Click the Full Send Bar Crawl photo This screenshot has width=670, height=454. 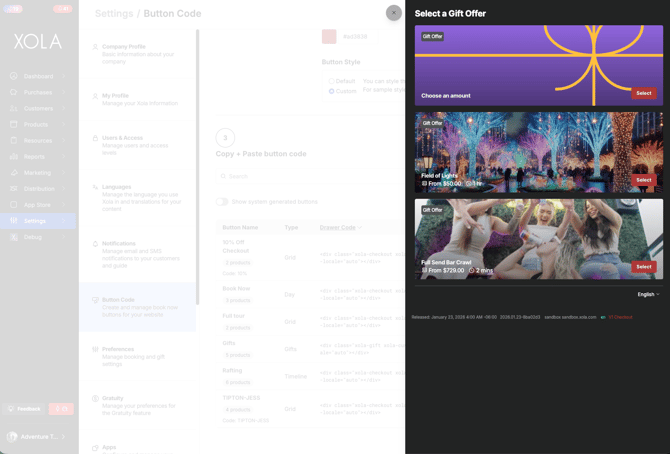coord(538,239)
